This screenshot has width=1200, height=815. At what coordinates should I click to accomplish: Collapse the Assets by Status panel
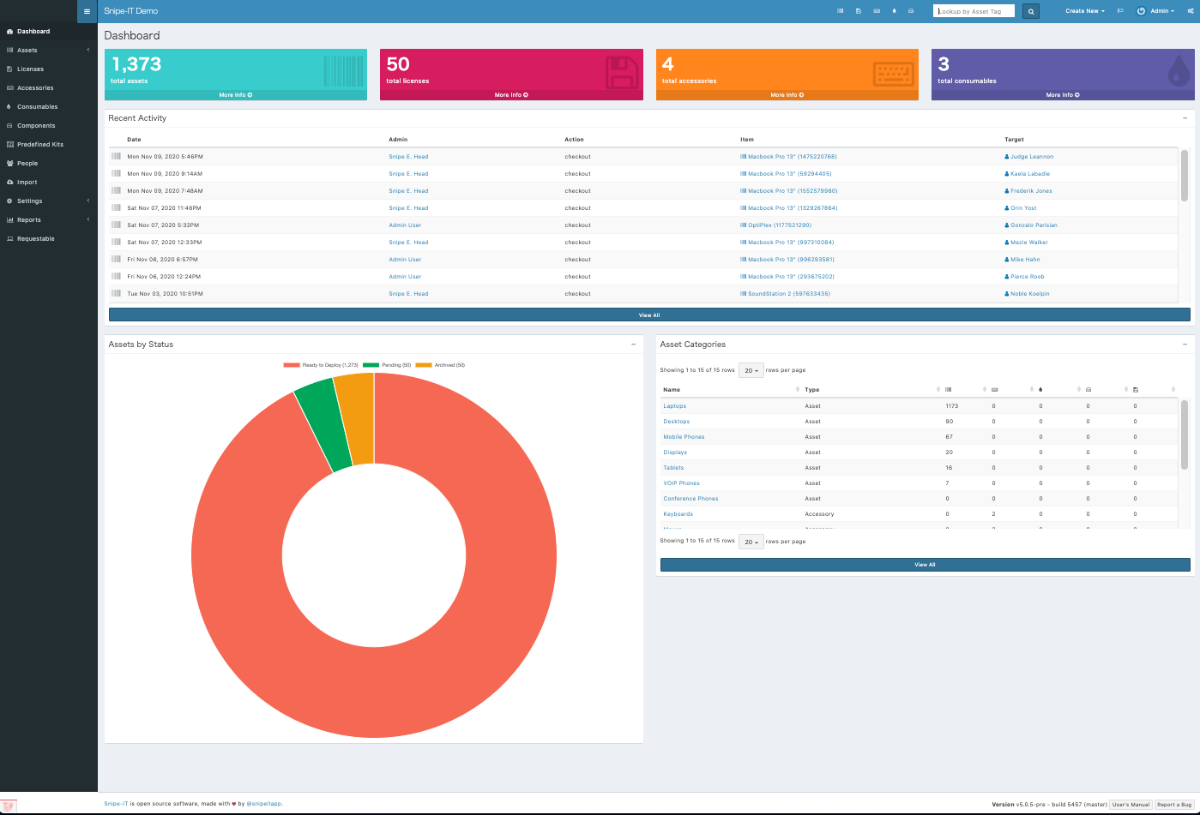tap(633, 344)
